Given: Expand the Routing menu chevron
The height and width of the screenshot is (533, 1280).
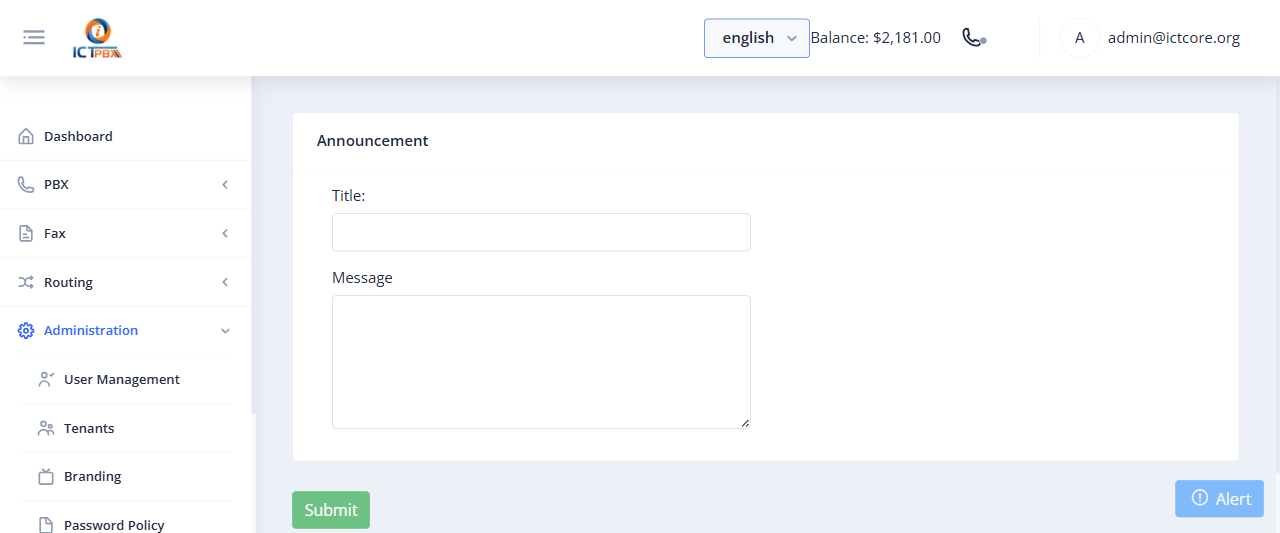Looking at the screenshot, I should (x=225, y=282).
